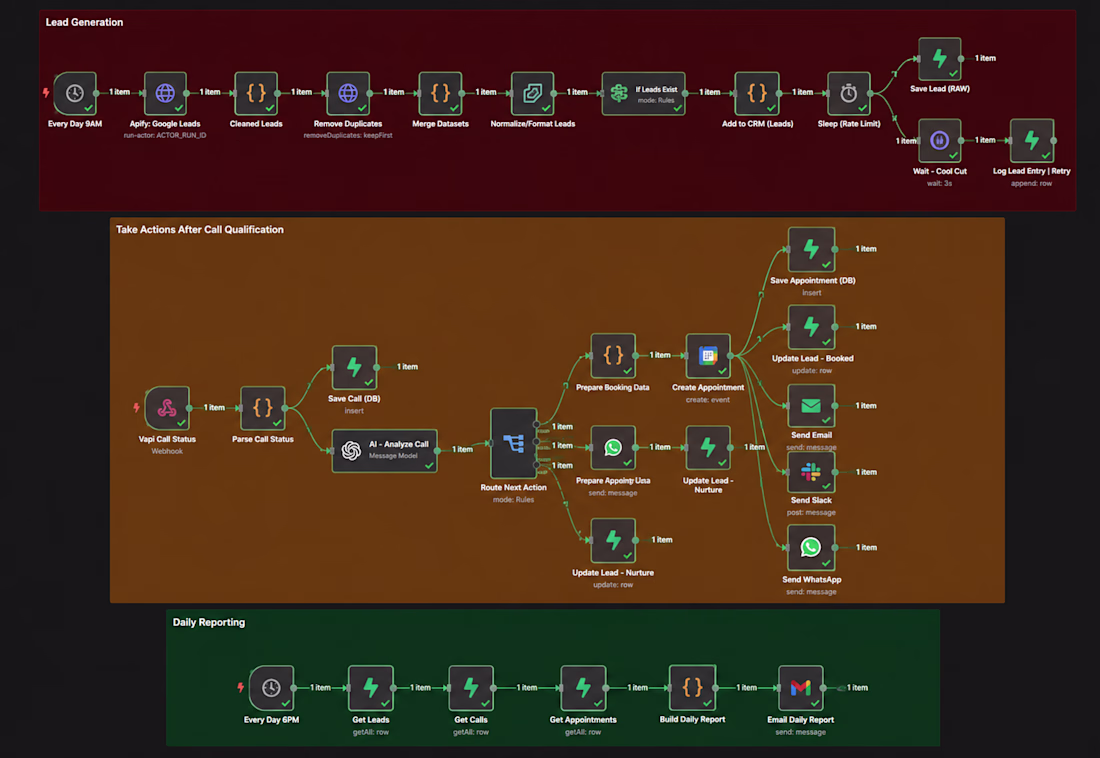This screenshot has width=1100, height=758.
Task: Select the Send WhatsApp node
Action: (812, 548)
